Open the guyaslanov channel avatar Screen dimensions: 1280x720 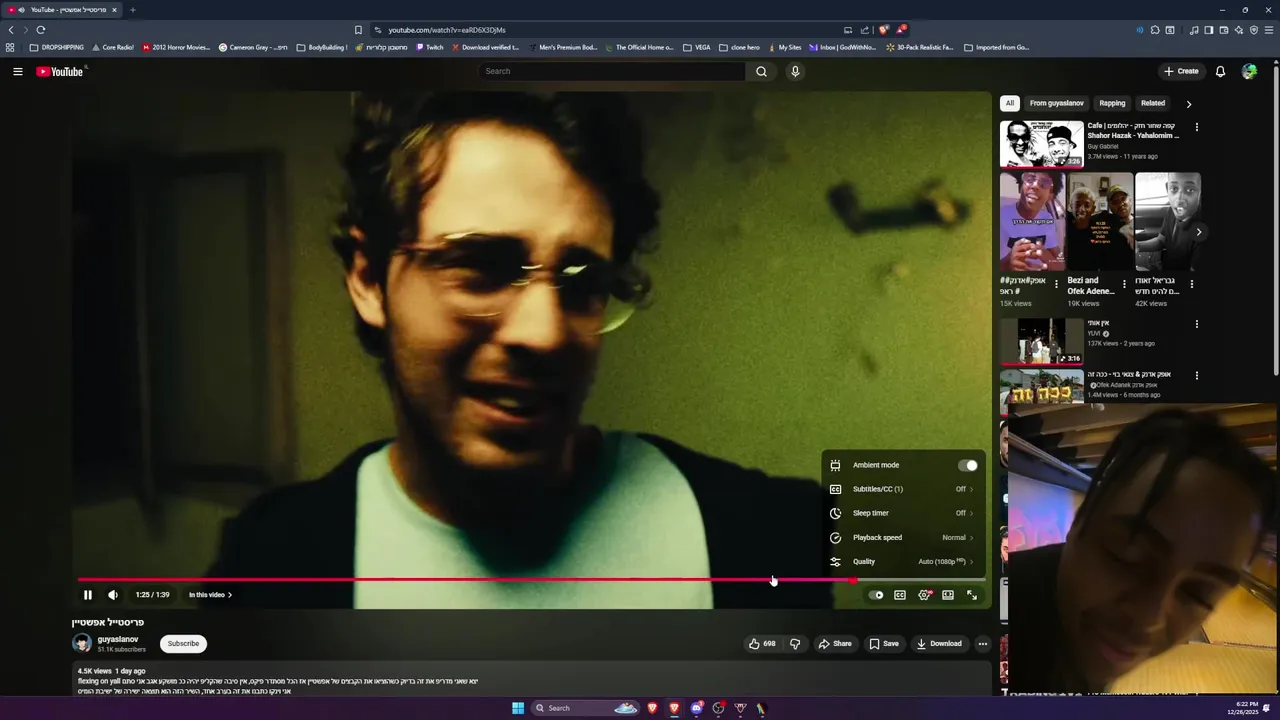pyautogui.click(x=82, y=644)
